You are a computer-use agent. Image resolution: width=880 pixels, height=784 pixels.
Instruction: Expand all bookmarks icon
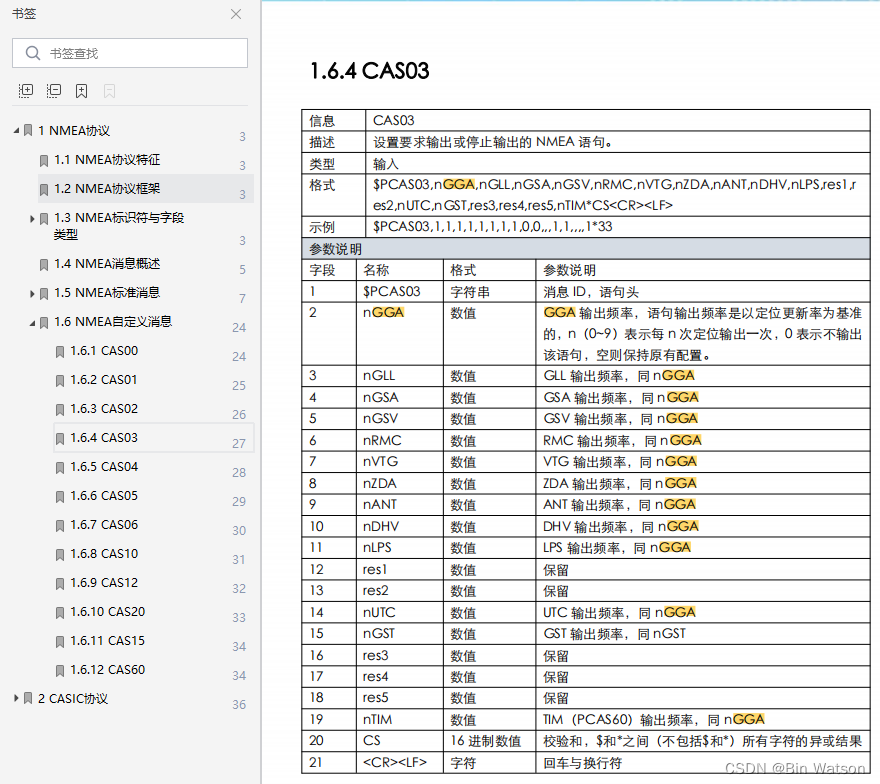point(26,91)
